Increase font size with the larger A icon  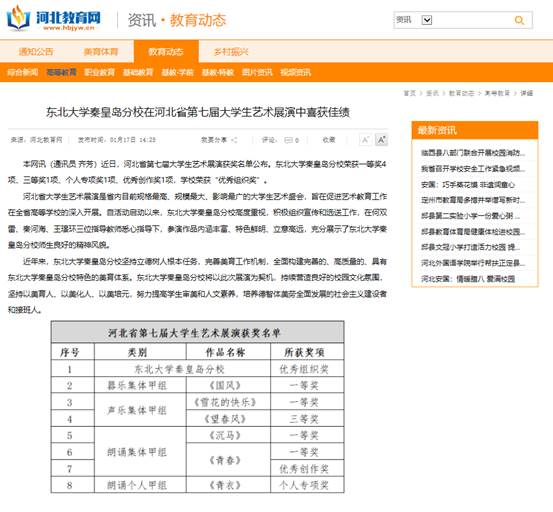click(381, 140)
